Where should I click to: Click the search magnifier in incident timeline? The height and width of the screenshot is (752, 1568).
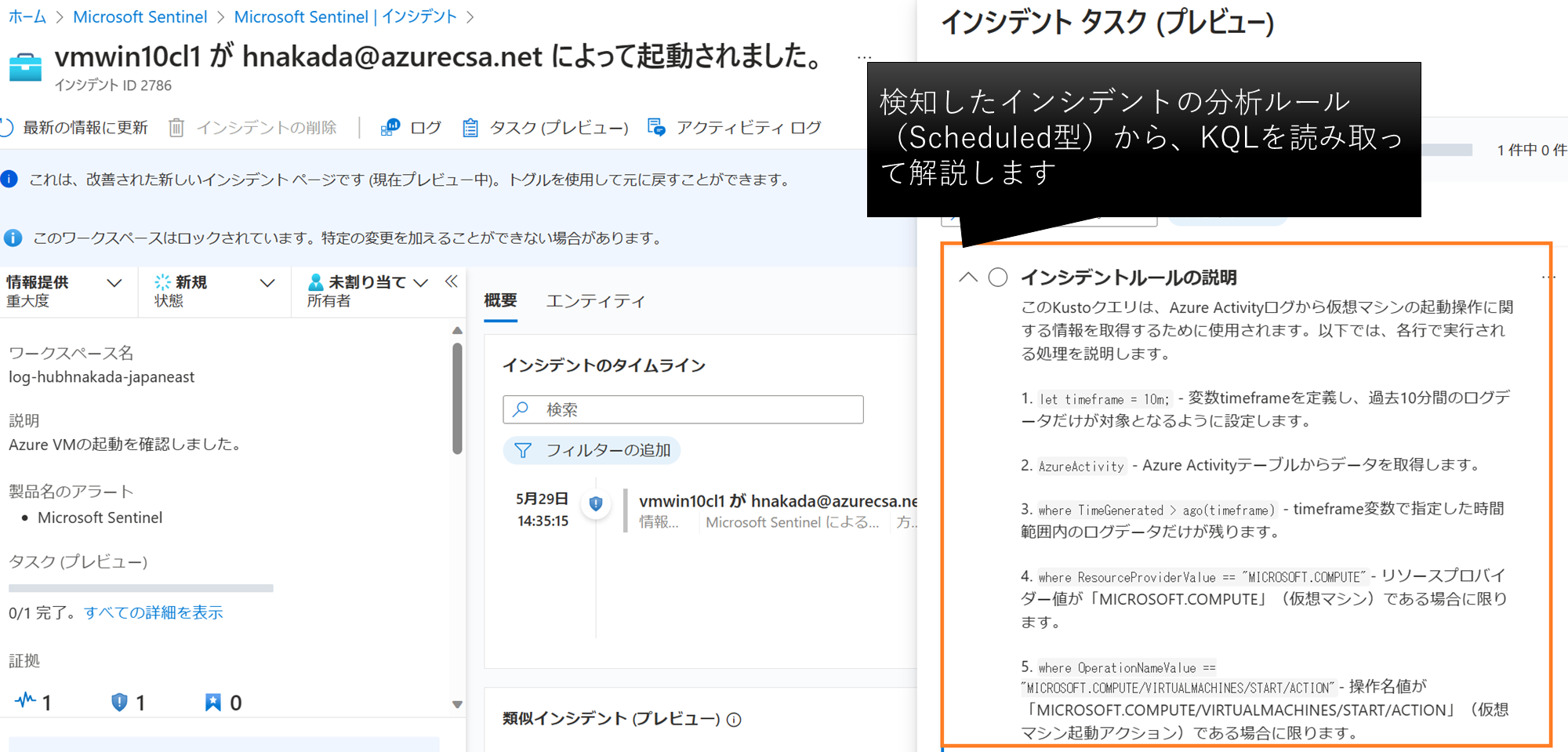click(521, 409)
